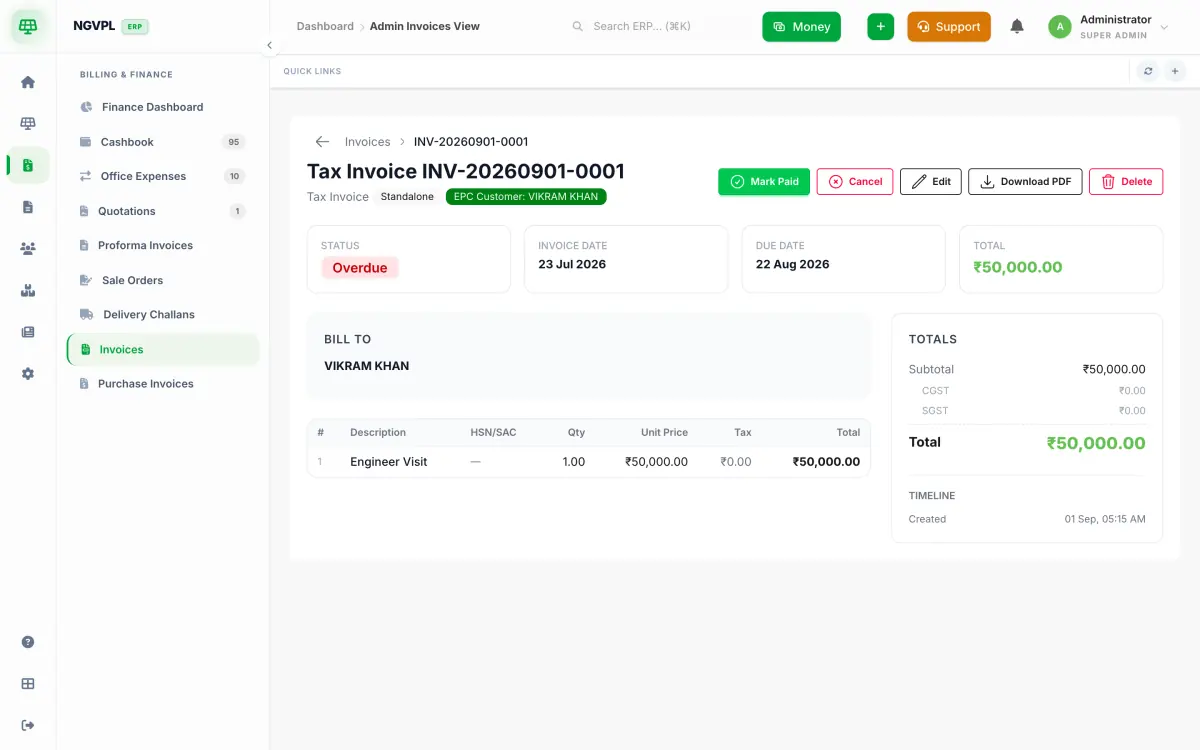Add a new quick link
The image size is (1200, 750).
coord(1175,71)
